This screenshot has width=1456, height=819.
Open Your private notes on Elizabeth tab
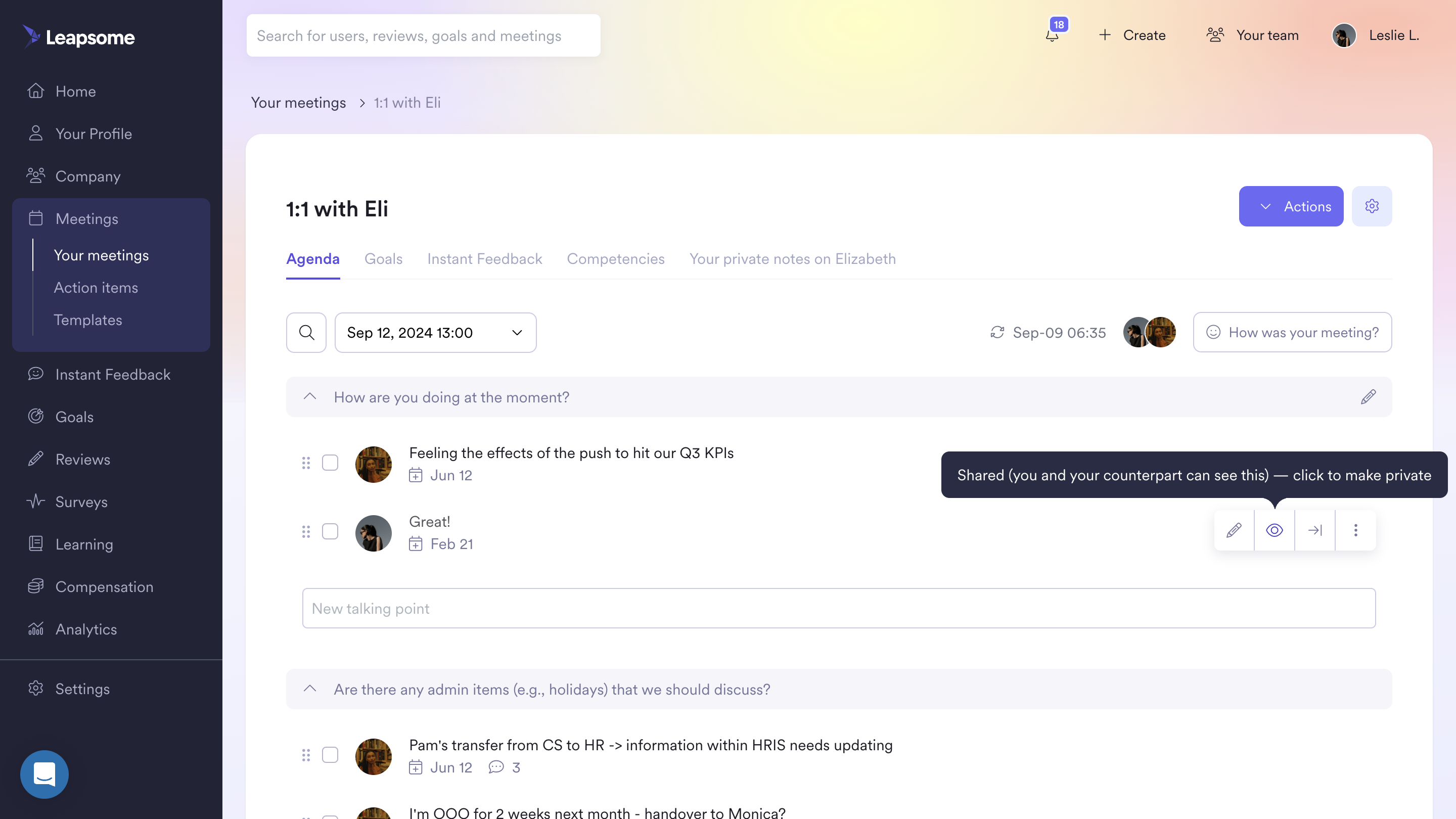pyautogui.click(x=792, y=258)
